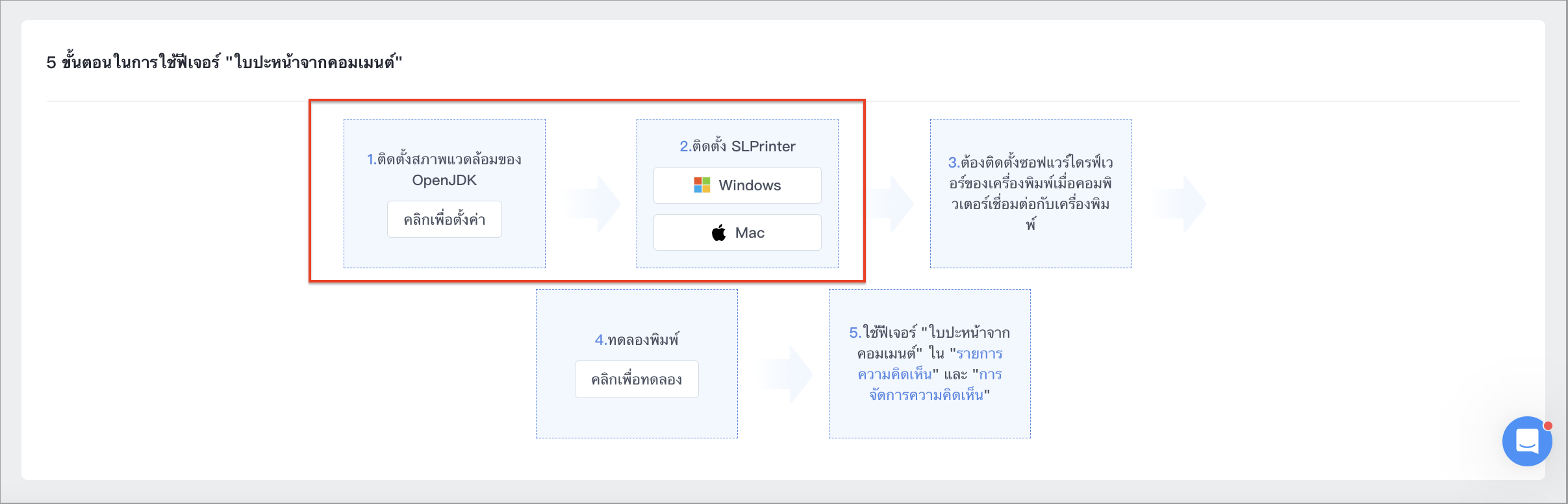Select the step 3 printer driver card
The height and width of the screenshot is (504, 1568).
pos(1031,194)
